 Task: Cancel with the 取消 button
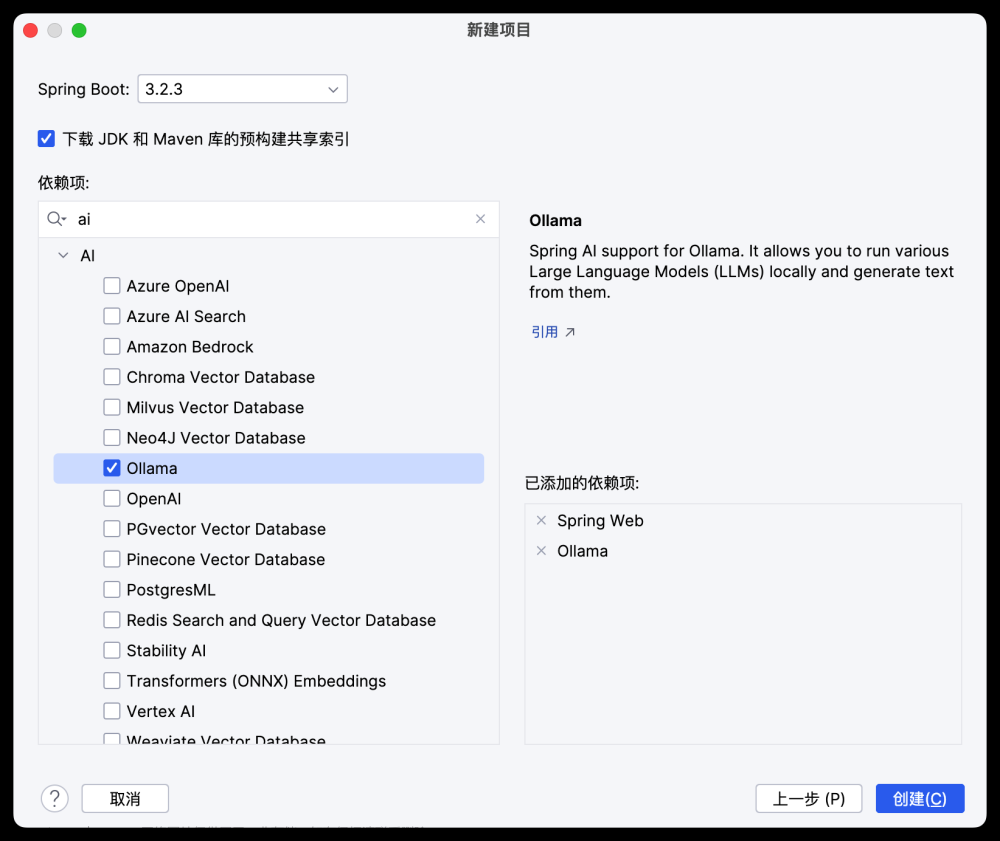tap(125, 798)
